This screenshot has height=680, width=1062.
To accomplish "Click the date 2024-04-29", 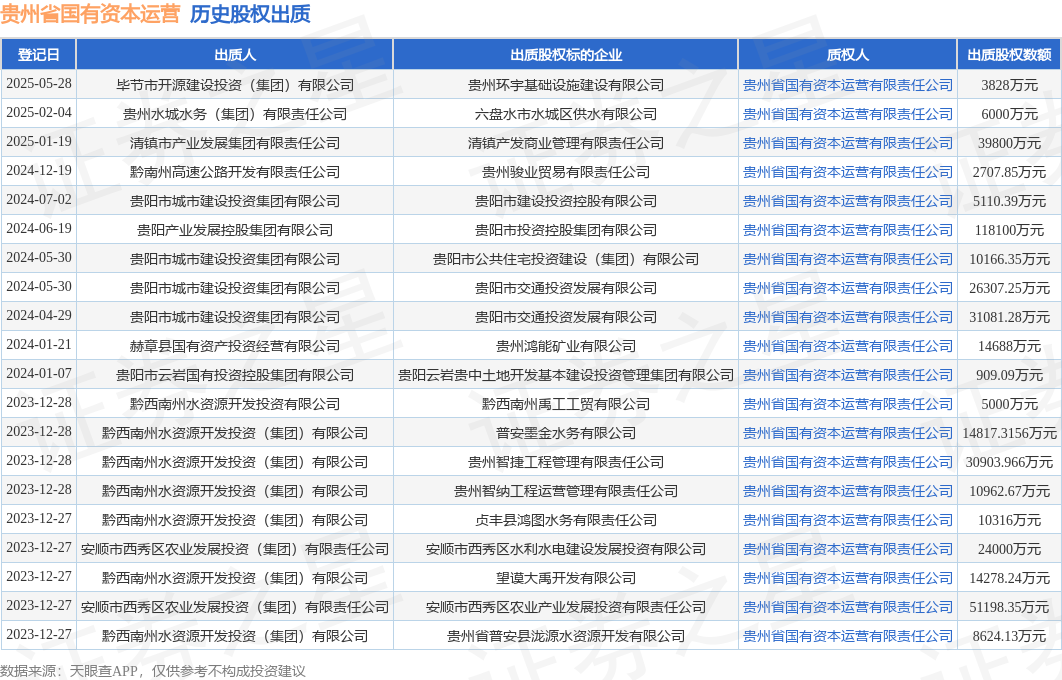I will [39, 316].
